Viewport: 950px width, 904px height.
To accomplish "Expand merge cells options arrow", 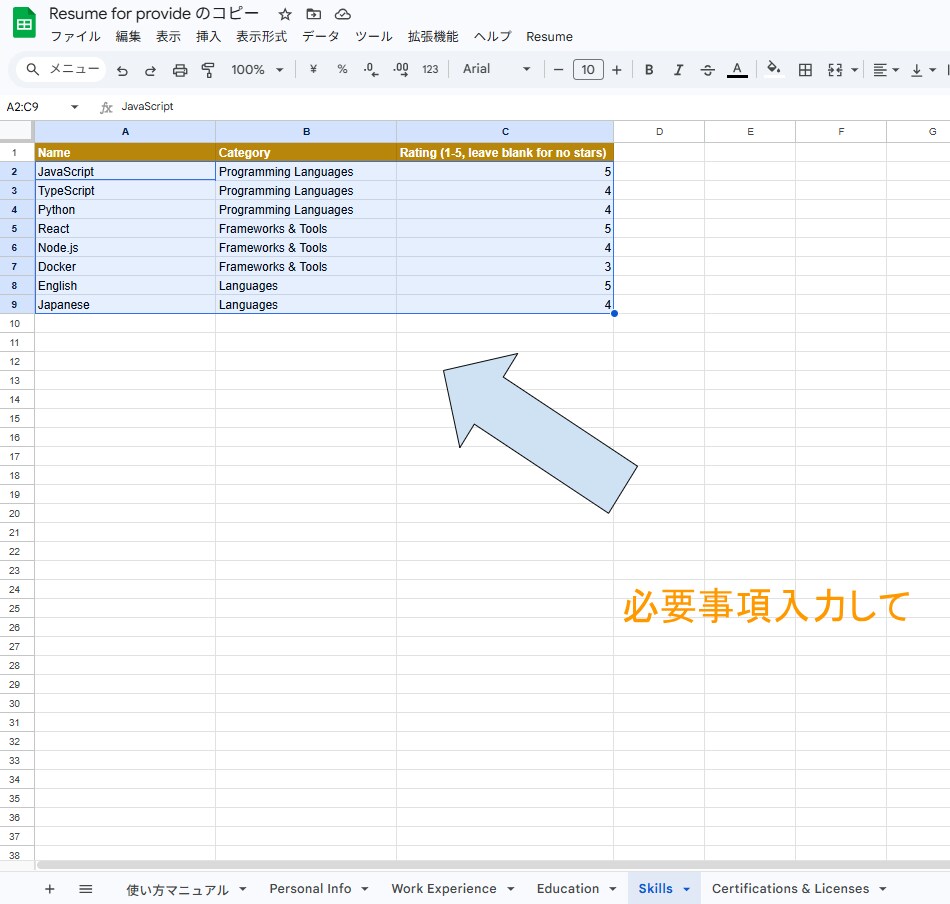I will (854, 70).
